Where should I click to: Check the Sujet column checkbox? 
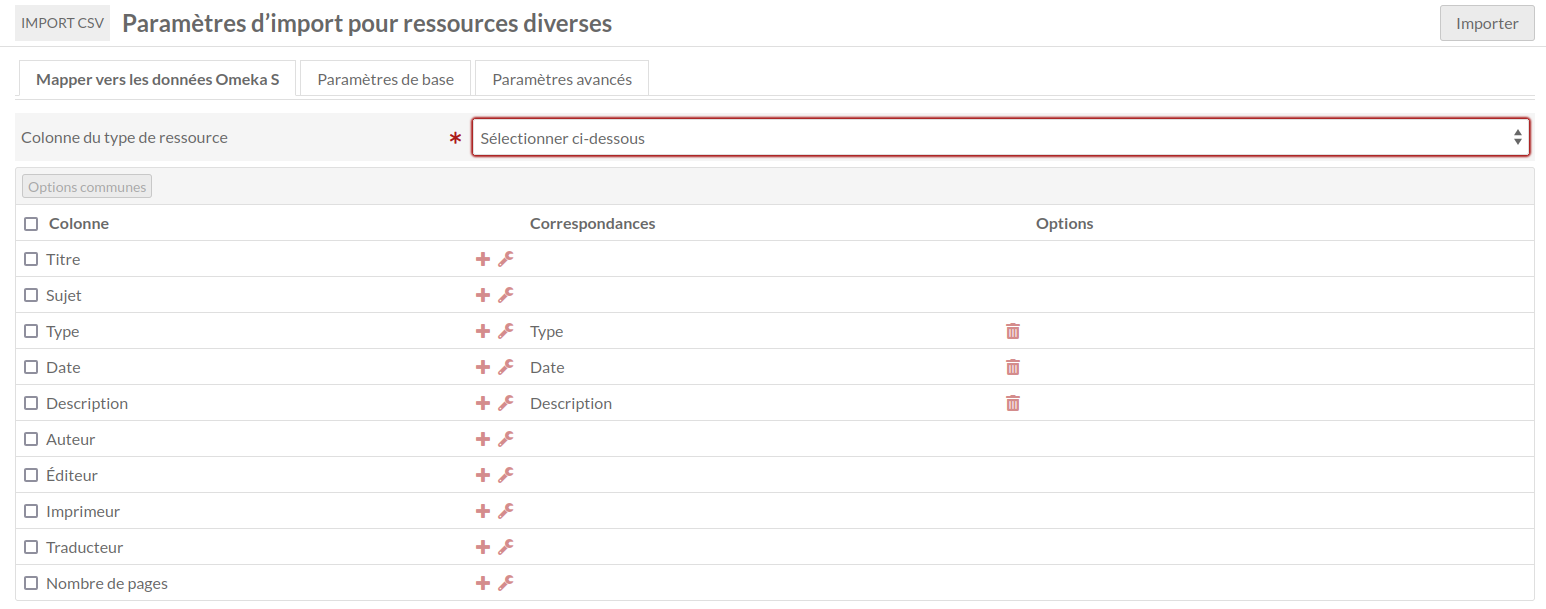[x=31, y=295]
